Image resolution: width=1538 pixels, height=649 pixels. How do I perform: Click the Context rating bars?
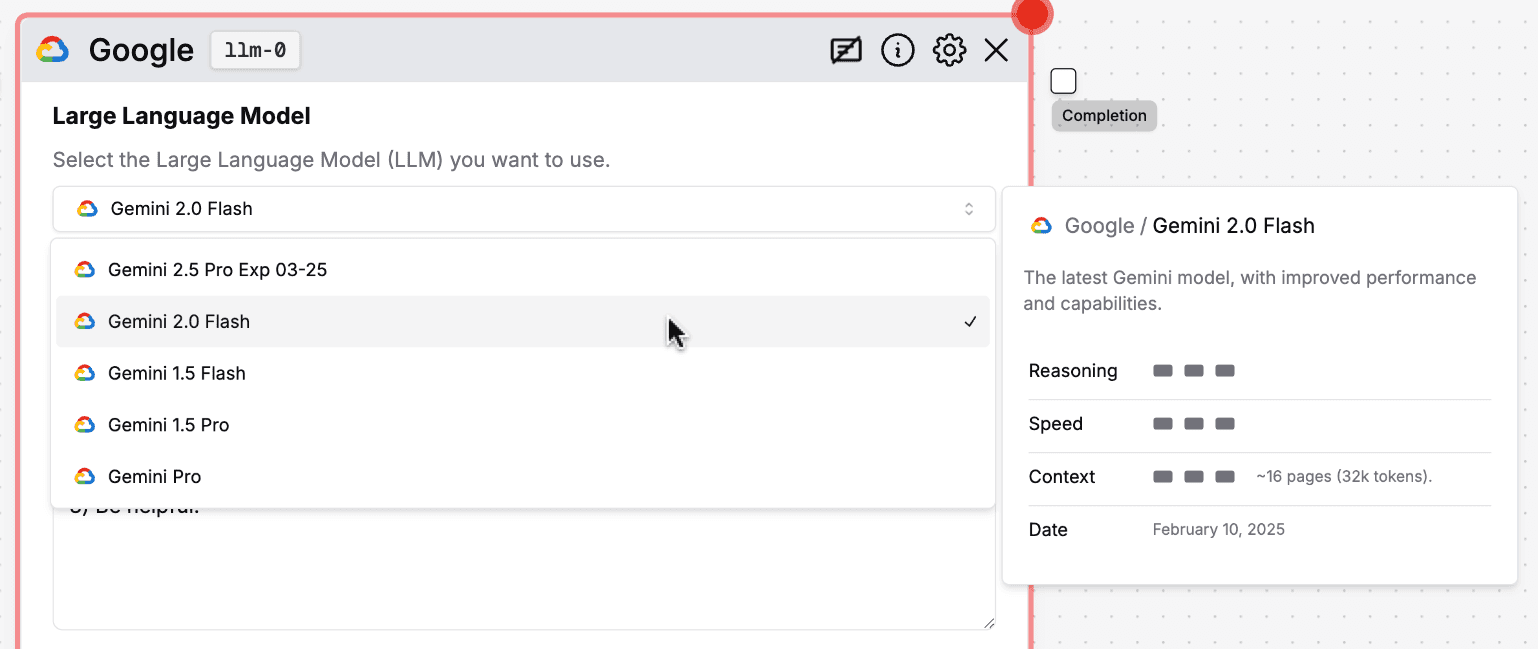(x=1194, y=477)
